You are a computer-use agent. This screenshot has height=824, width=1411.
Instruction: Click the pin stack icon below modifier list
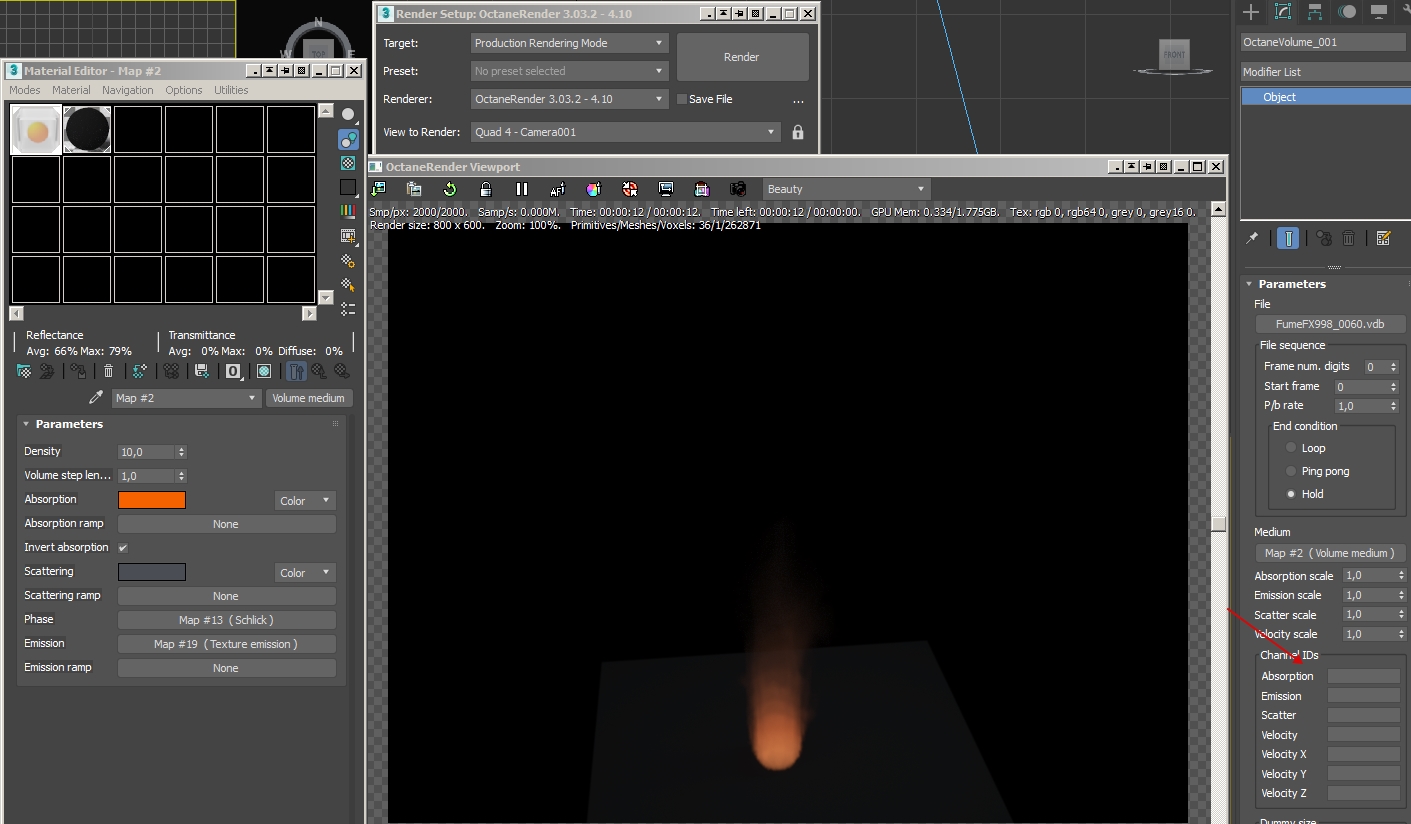1252,238
